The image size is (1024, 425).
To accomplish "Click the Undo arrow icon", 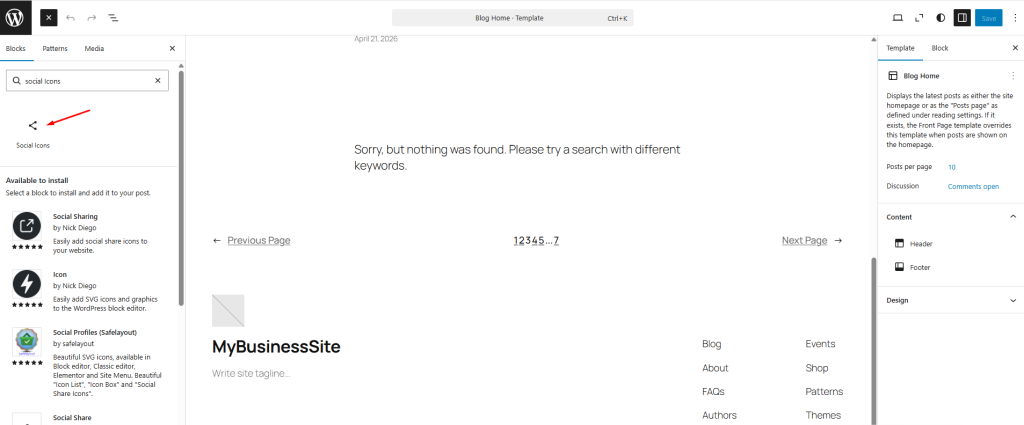I will [x=71, y=18].
